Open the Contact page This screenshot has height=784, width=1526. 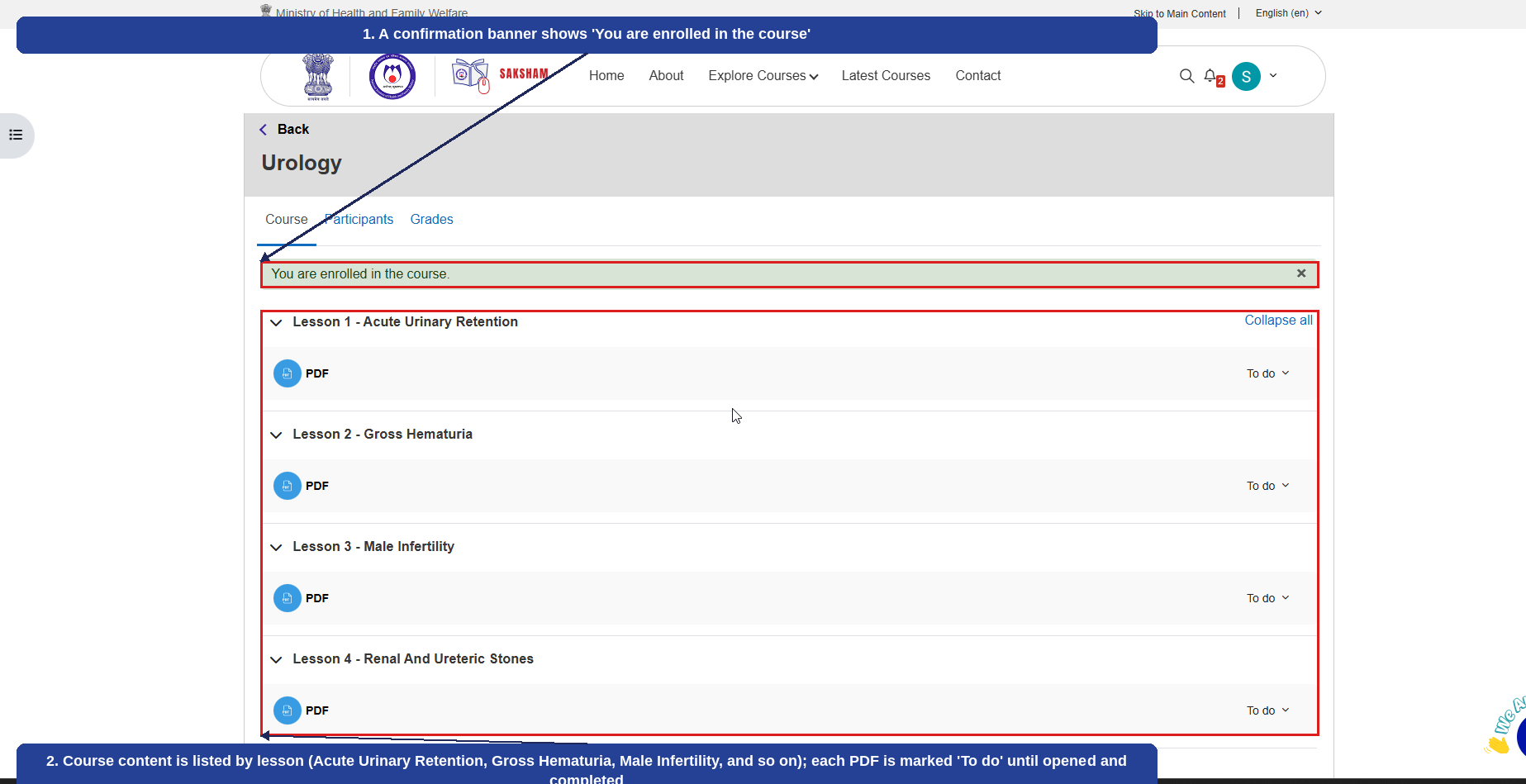978,76
